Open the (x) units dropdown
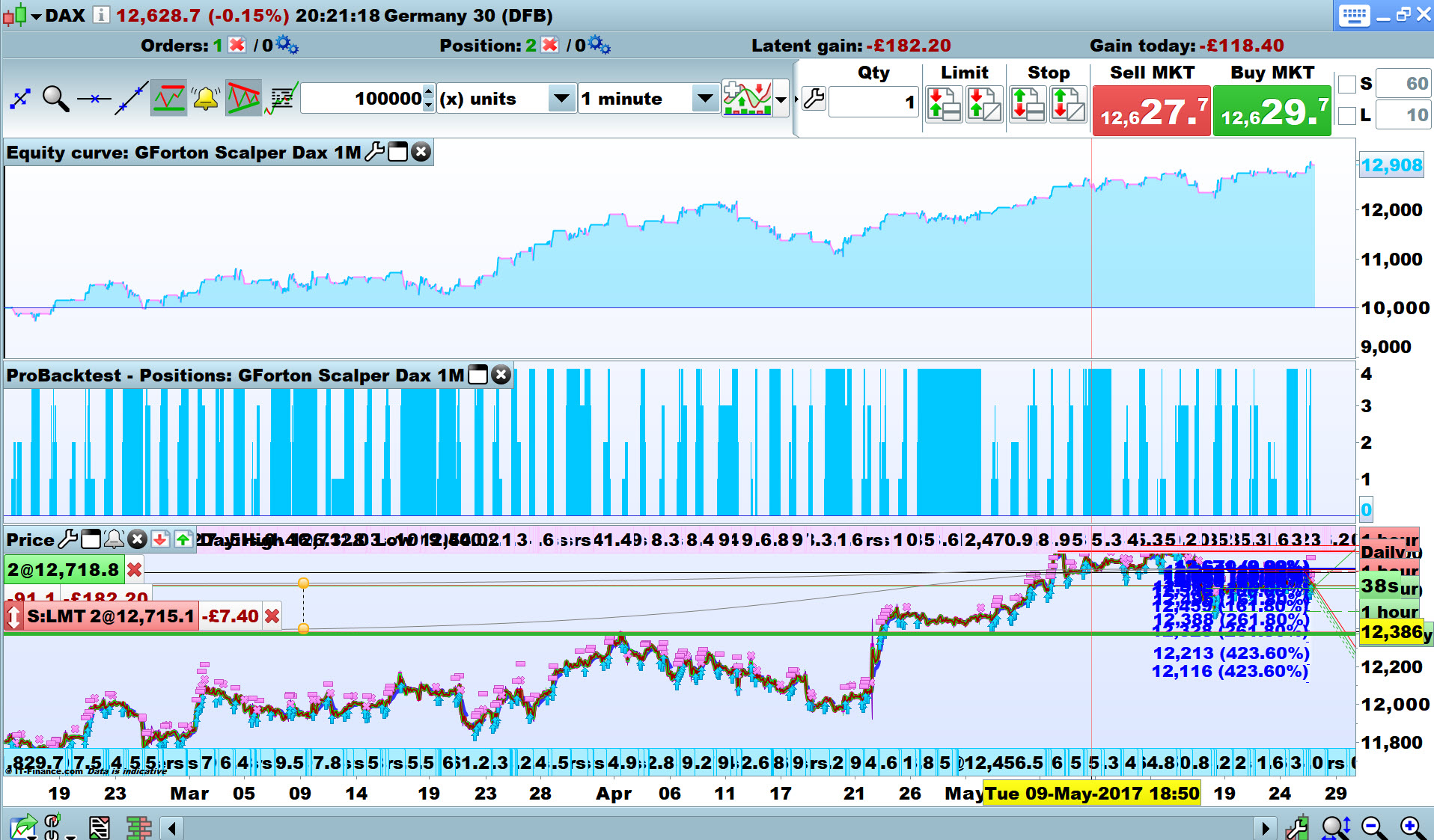1434x840 pixels. (561, 98)
